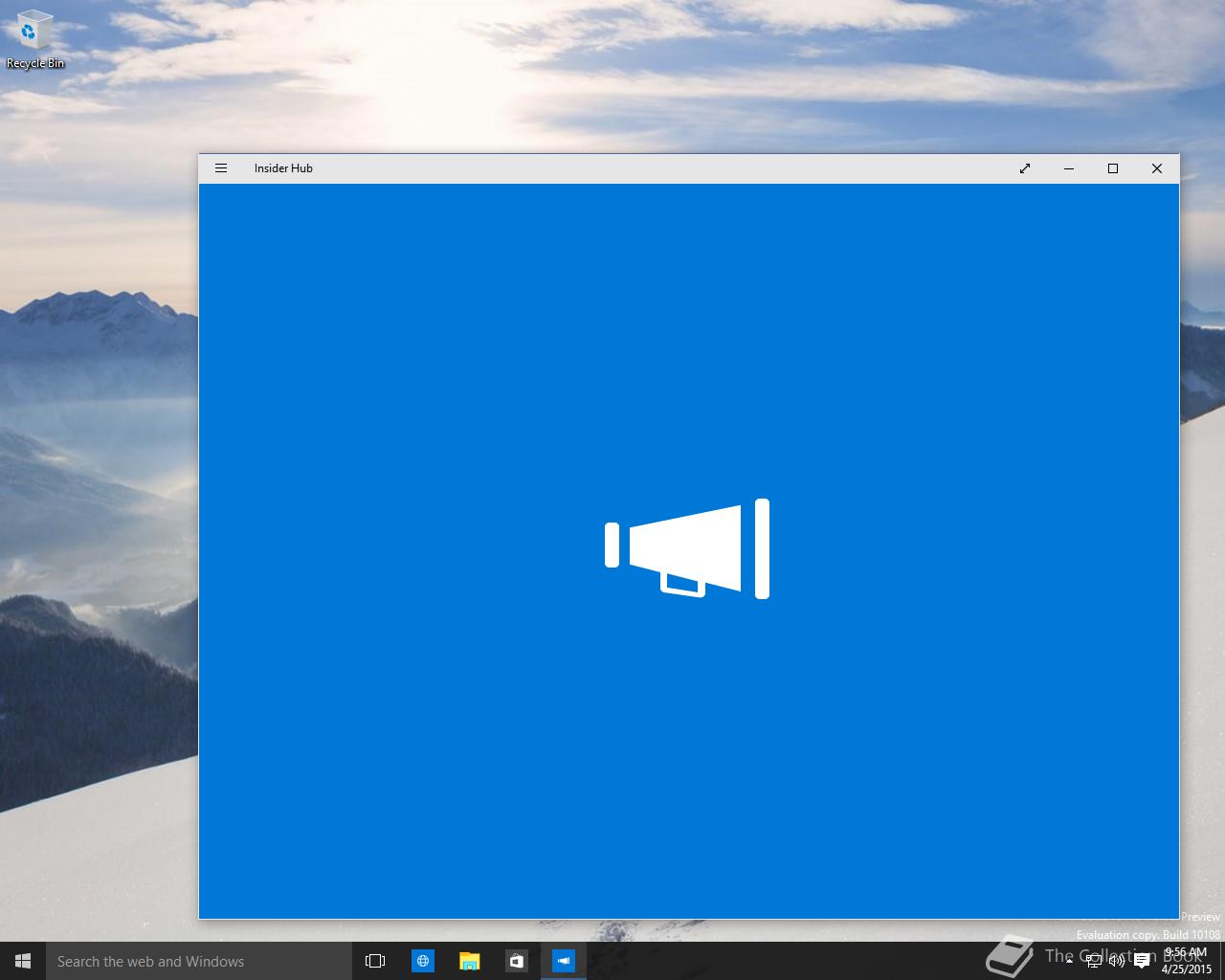Image resolution: width=1225 pixels, height=980 pixels.
Task: Close the Insider Hub window
Action: [x=1157, y=168]
